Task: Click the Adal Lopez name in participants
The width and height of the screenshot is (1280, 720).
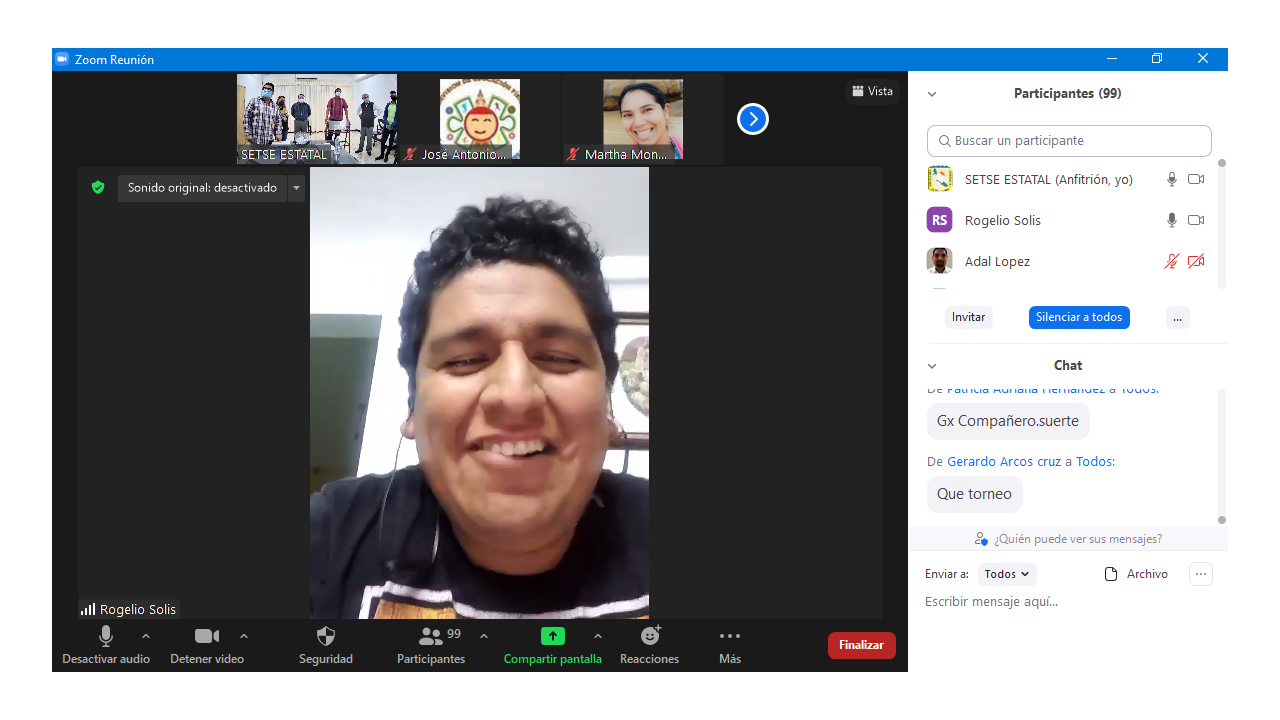Action: (997, 261)
